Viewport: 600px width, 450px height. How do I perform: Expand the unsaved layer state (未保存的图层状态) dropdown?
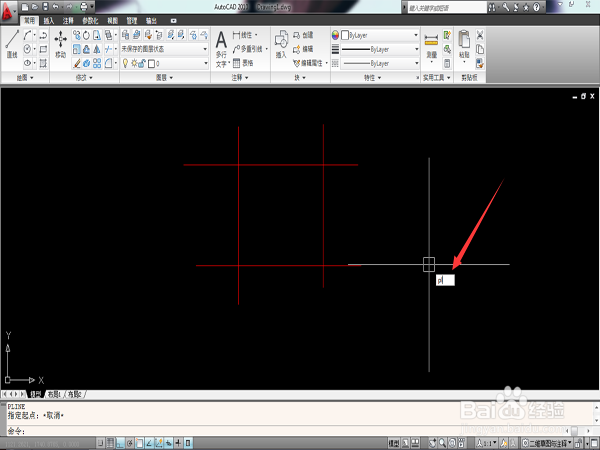165,49
